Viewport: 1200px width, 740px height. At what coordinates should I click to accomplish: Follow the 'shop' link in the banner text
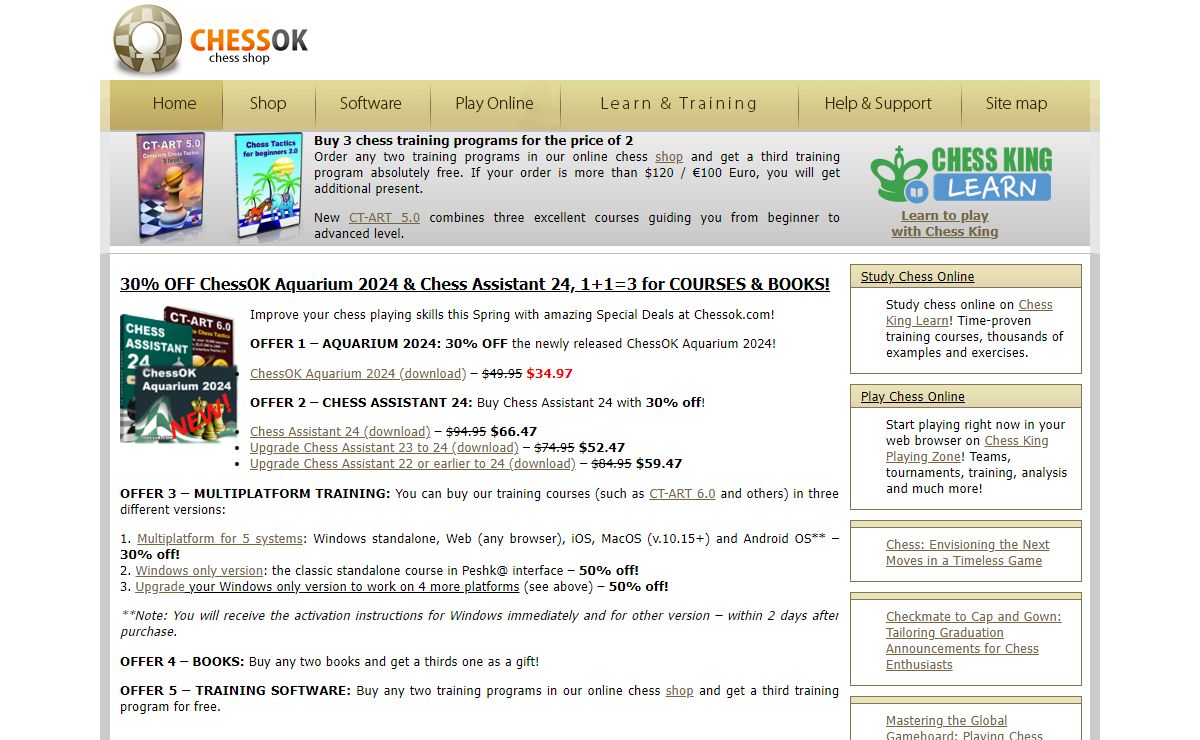[x=669, y=157]
